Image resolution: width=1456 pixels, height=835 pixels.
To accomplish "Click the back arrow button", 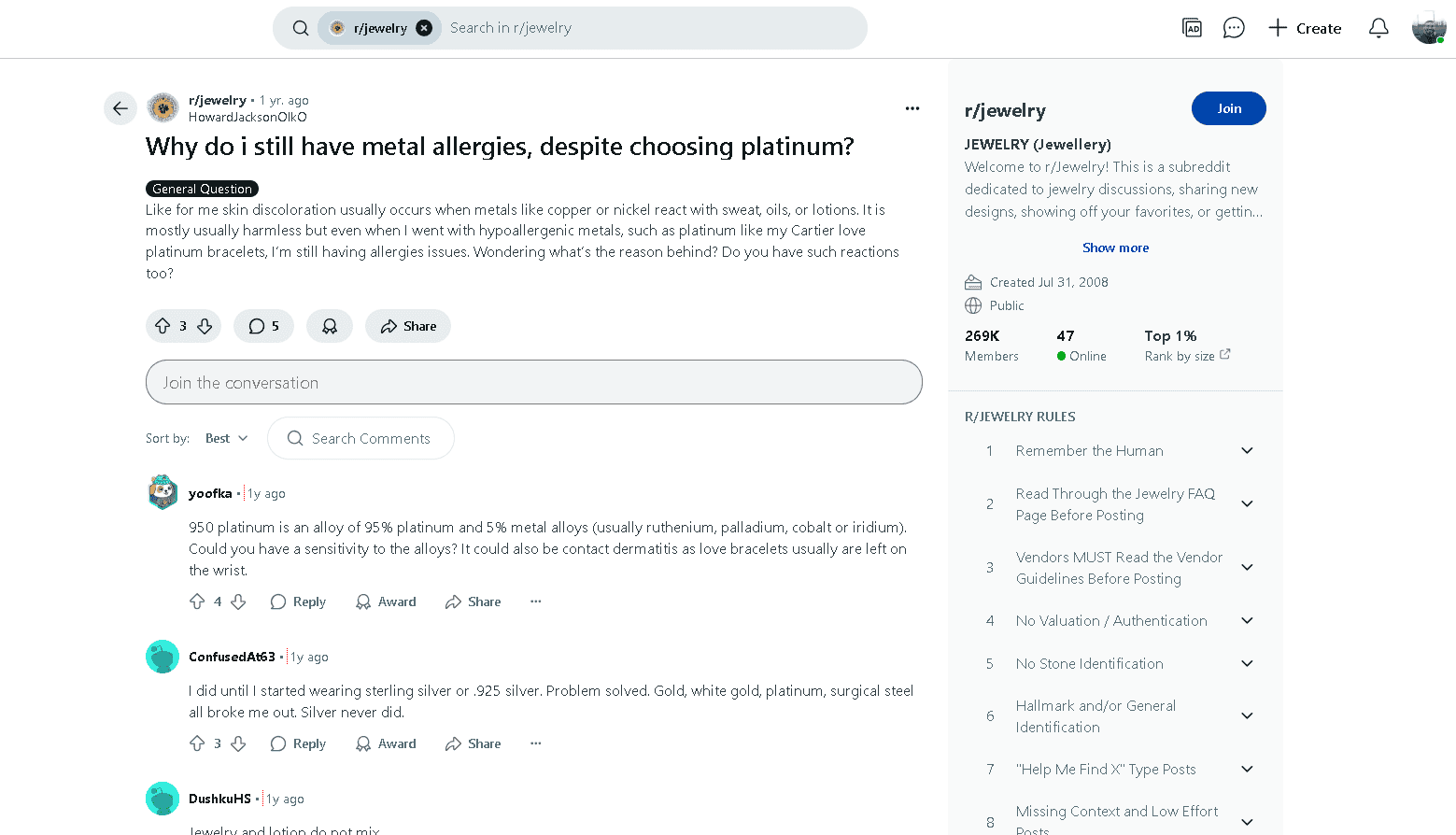I will [x=120, y=108].
